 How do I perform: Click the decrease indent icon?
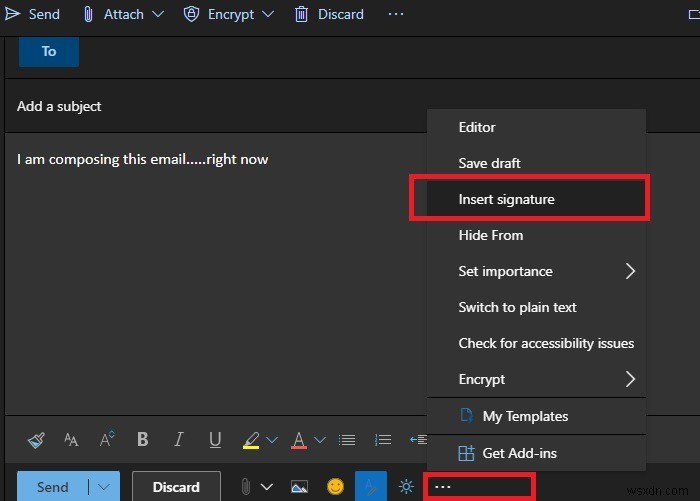pos(418,440)
